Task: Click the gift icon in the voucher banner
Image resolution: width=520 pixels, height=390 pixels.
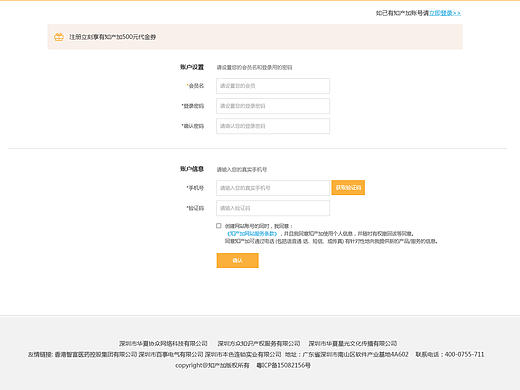Action: tap(59, 37)
